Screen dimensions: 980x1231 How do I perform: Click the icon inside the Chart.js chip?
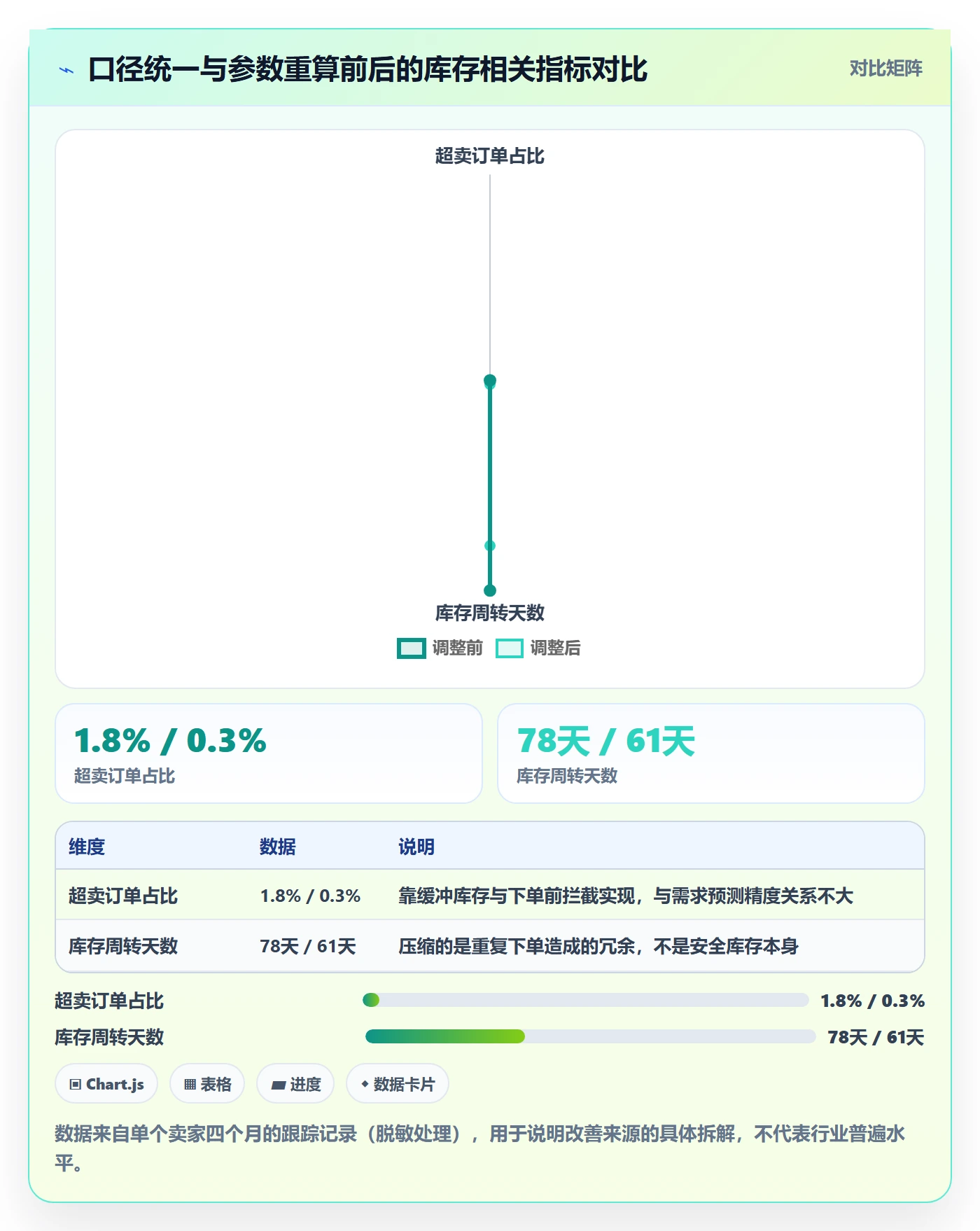[76, 1085]
